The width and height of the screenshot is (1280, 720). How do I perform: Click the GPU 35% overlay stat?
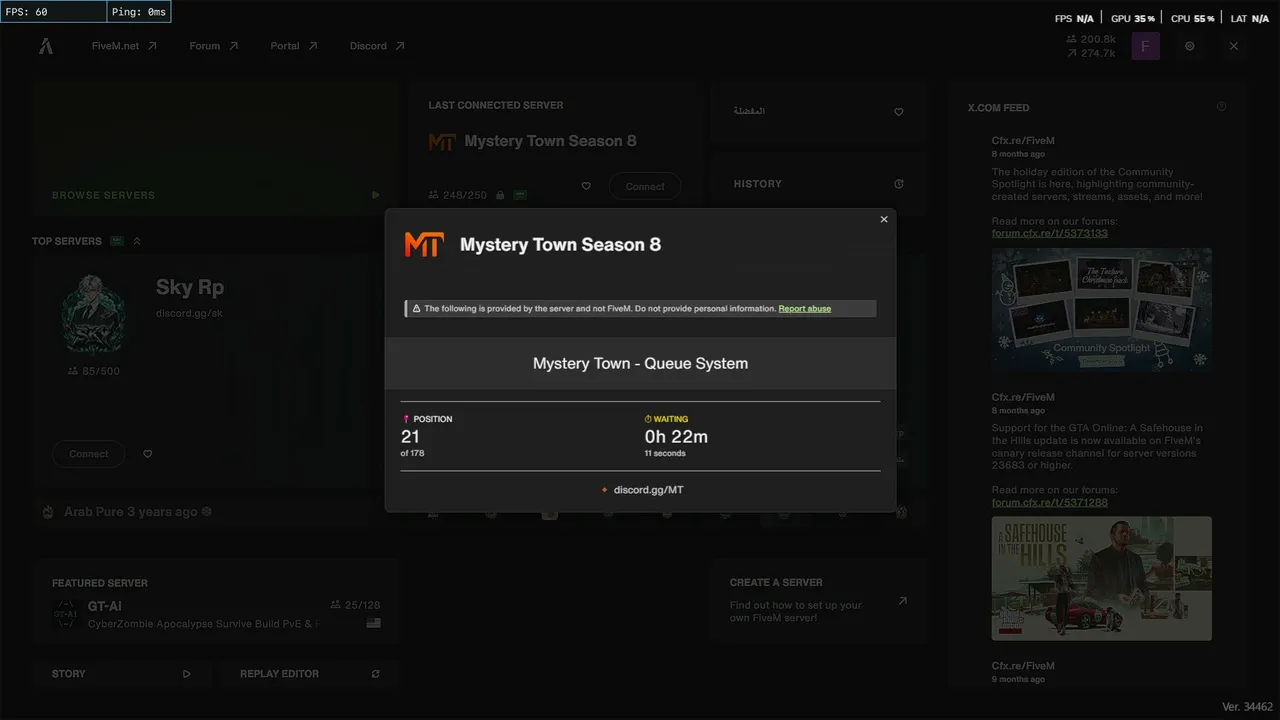click(1132, 18)
